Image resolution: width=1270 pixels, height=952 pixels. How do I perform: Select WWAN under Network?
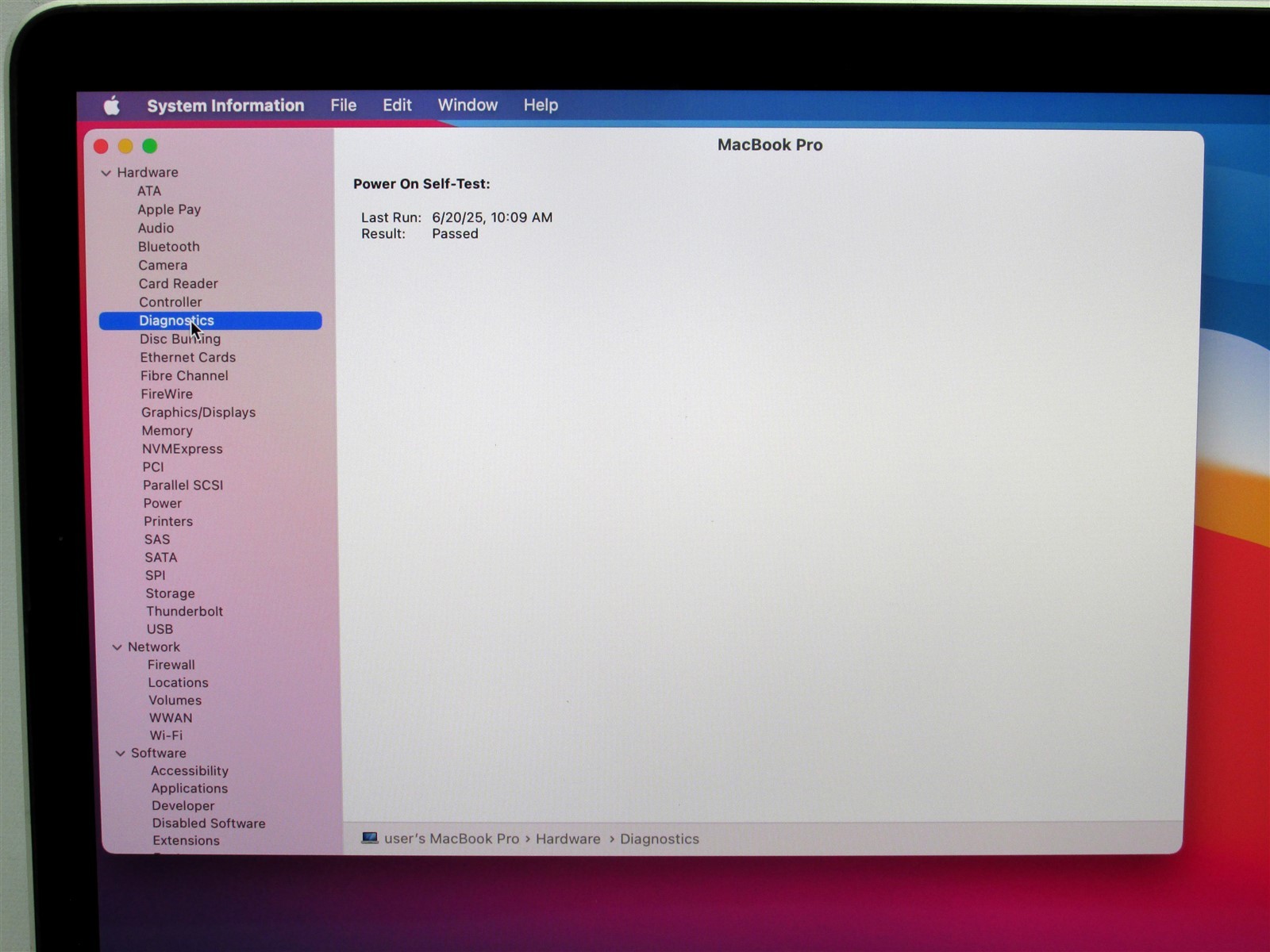click(171, 718)
